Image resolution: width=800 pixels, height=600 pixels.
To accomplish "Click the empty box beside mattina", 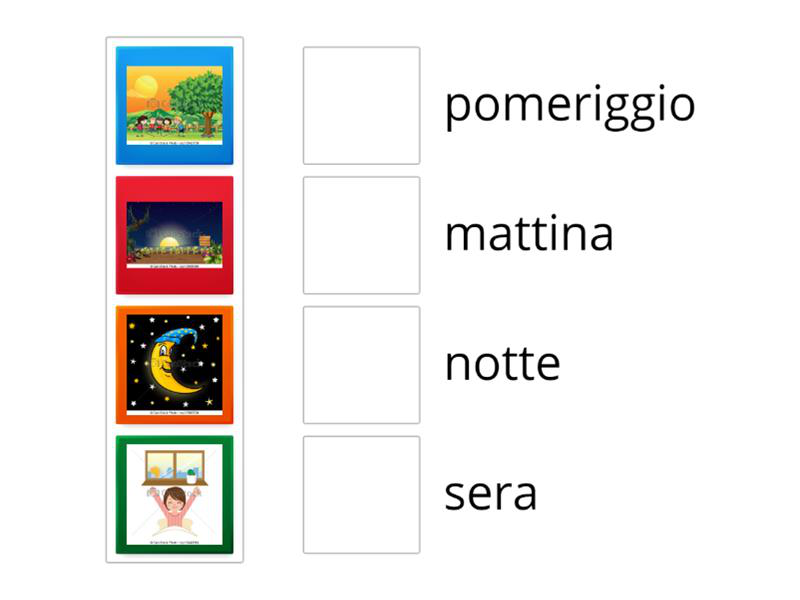I will (x=361, y=235).
